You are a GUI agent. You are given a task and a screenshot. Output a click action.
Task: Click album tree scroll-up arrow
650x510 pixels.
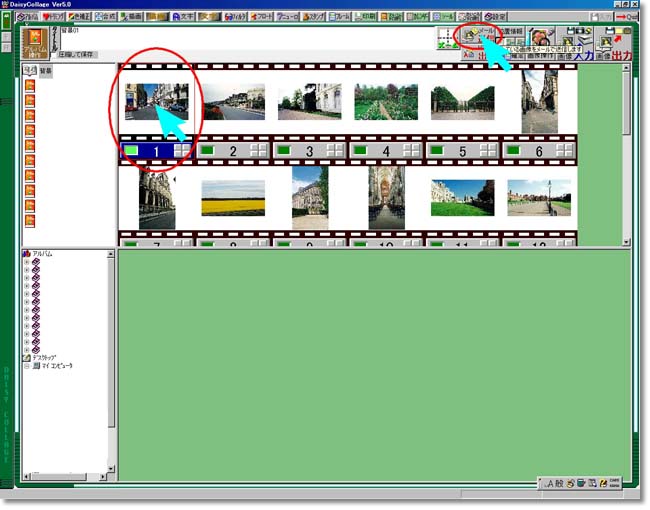(111, 254)
